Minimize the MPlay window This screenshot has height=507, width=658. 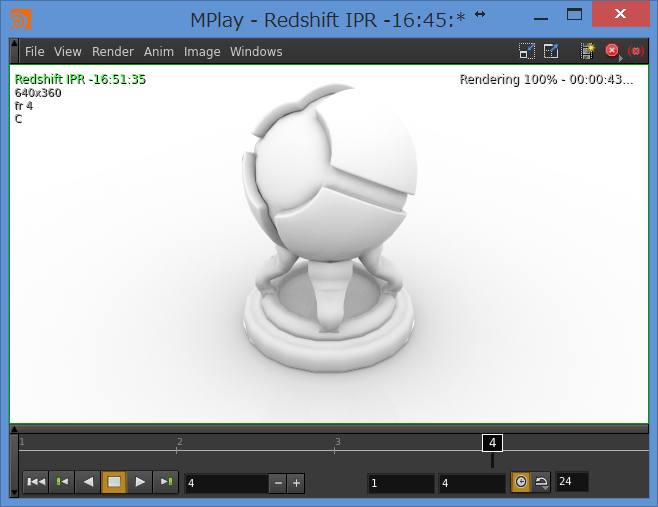tap(541, 18)
